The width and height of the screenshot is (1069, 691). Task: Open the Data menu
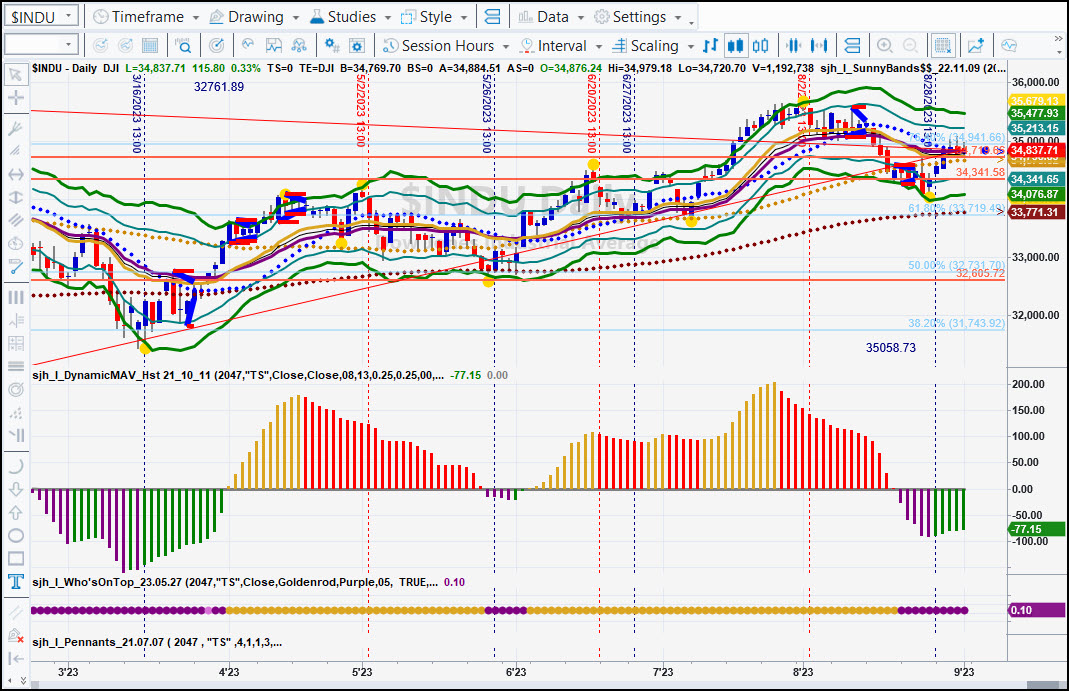click(x=543, y=16)
